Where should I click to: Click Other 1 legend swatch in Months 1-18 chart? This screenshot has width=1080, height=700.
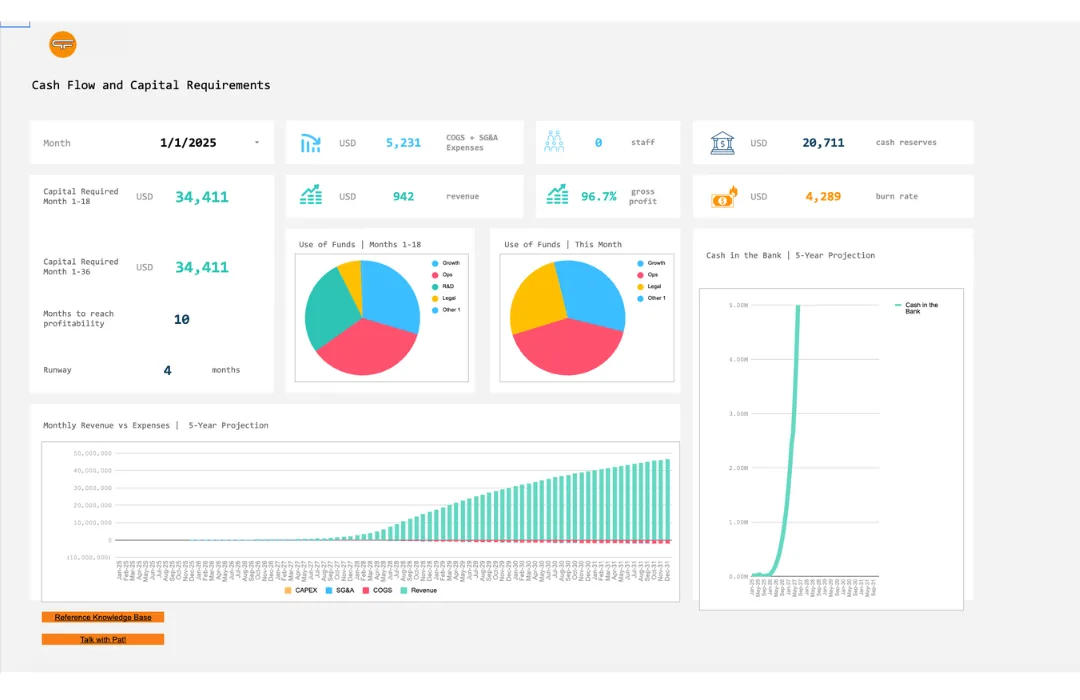pos(435,310)
